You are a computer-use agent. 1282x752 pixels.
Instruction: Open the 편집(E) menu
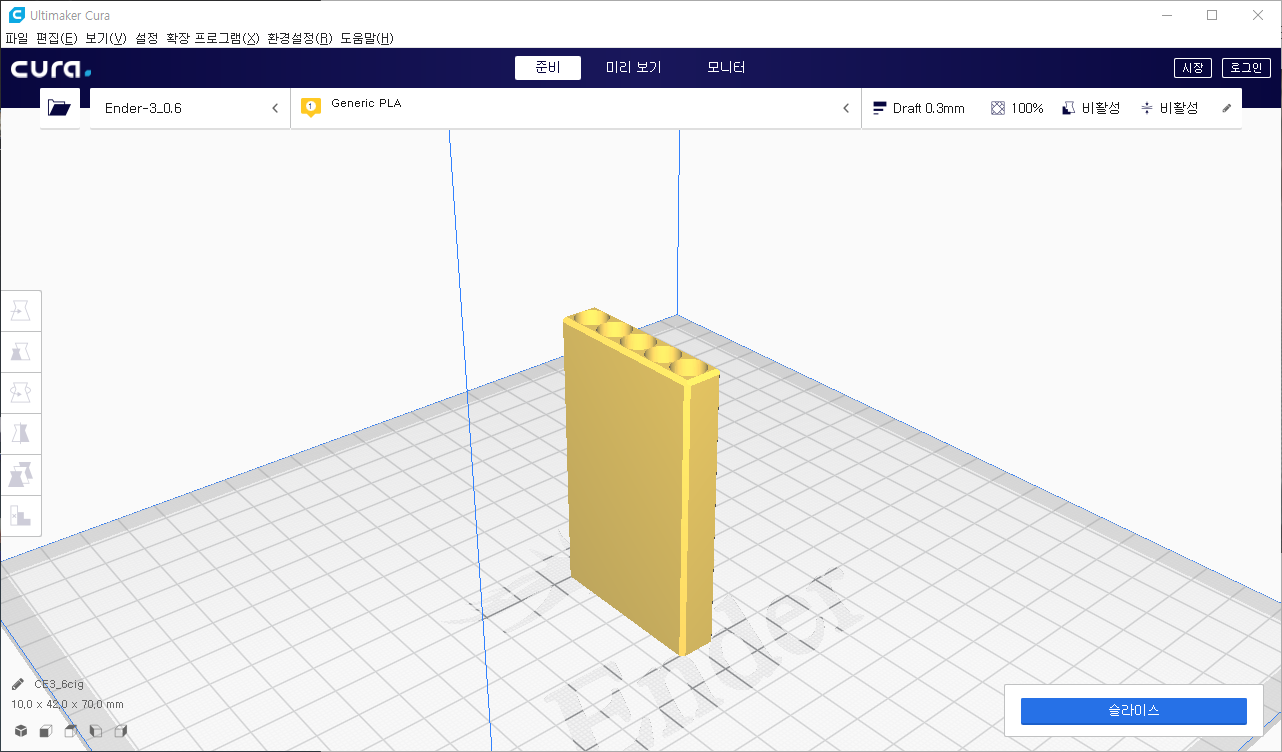56,38
